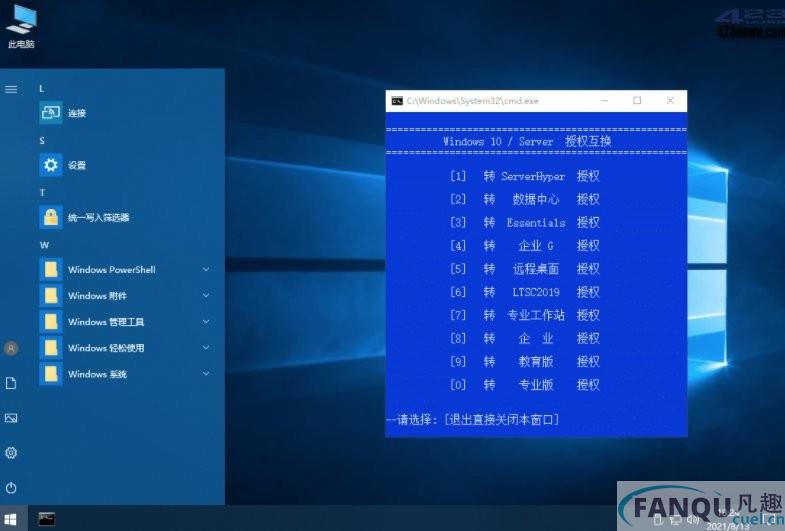Click the Windows 10 / Server 授权互换 heading

527,141
